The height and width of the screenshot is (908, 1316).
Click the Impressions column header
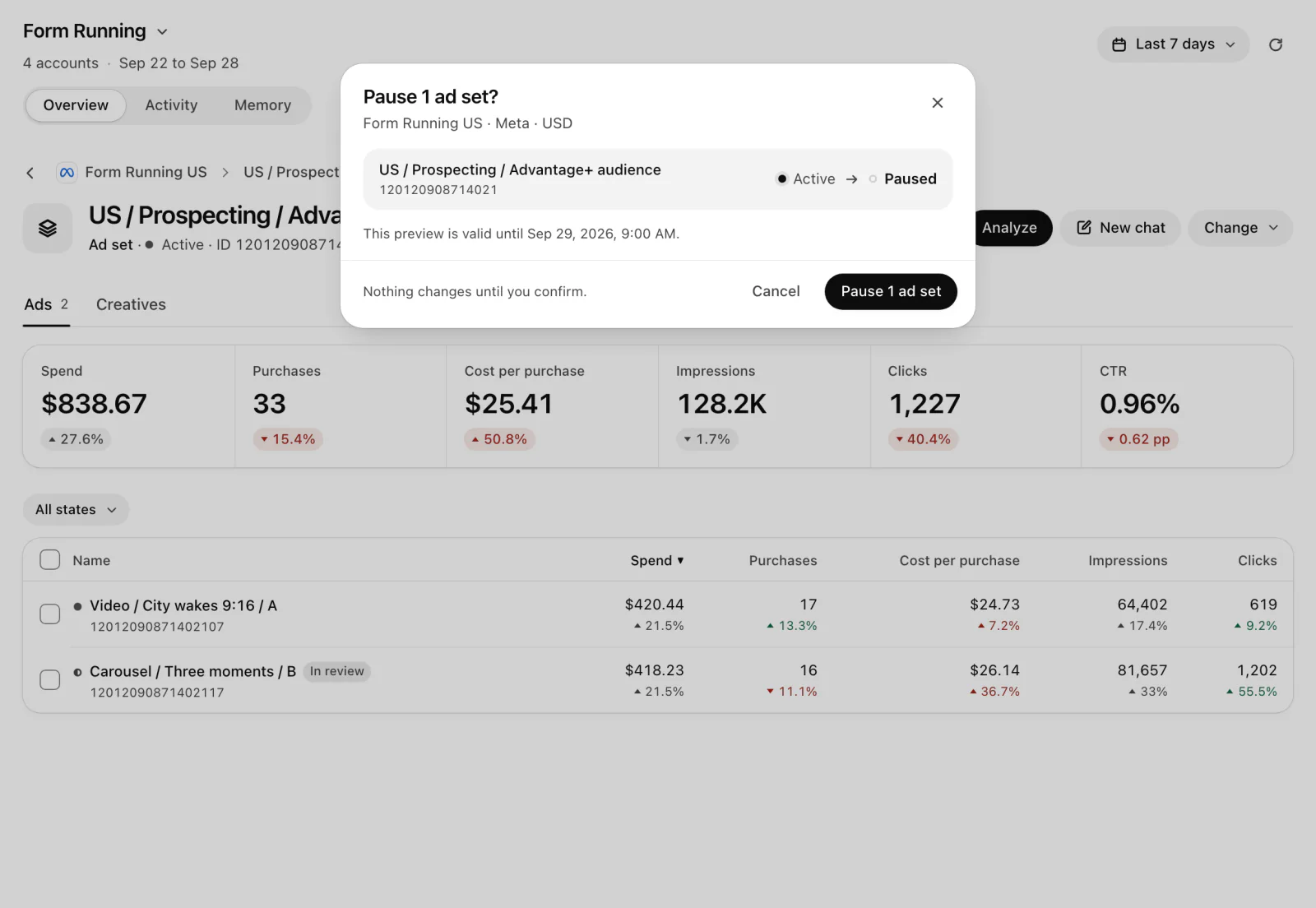pos(1128,560)
